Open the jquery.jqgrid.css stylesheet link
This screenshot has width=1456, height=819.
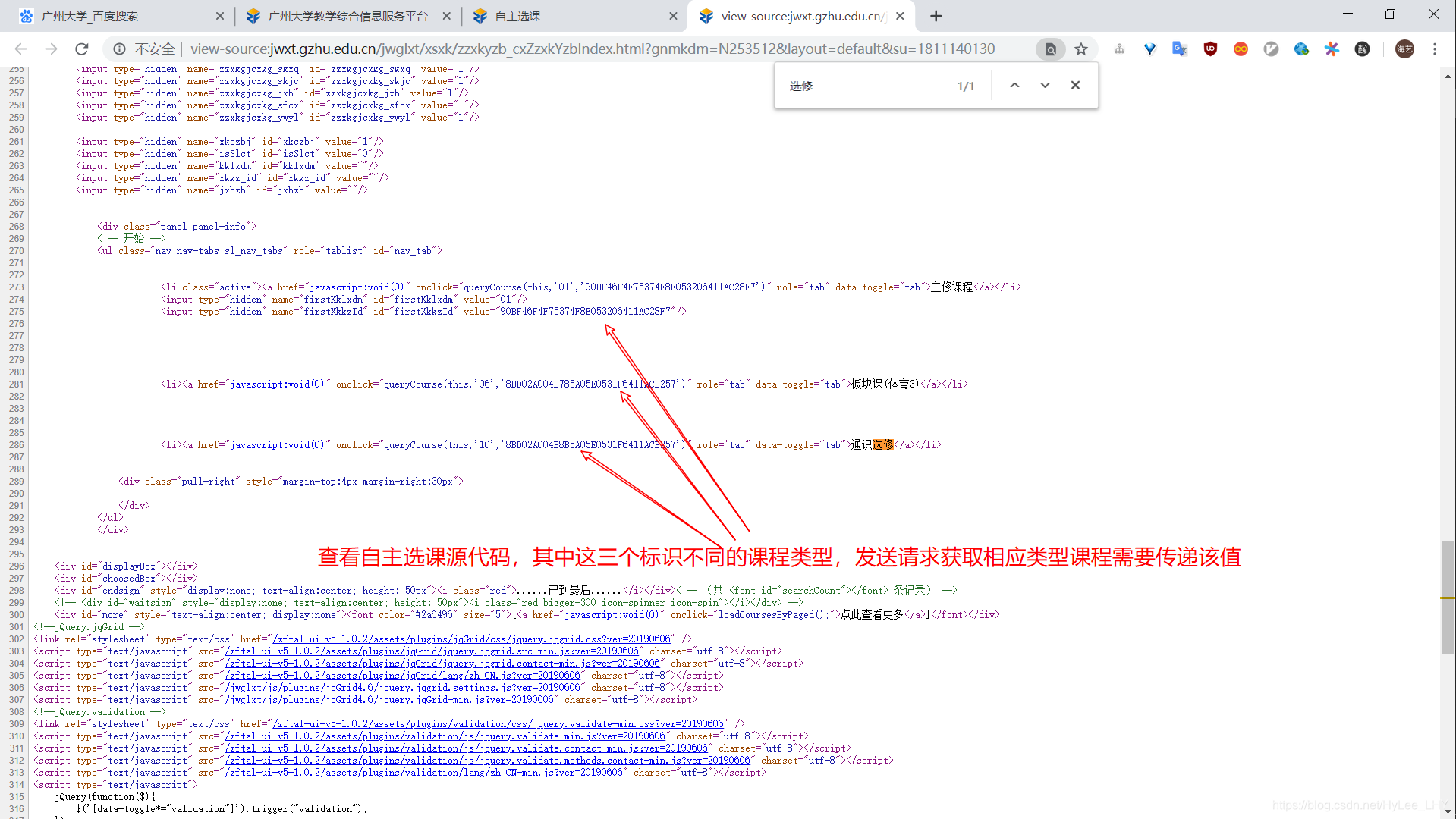[x=471, y=639]
